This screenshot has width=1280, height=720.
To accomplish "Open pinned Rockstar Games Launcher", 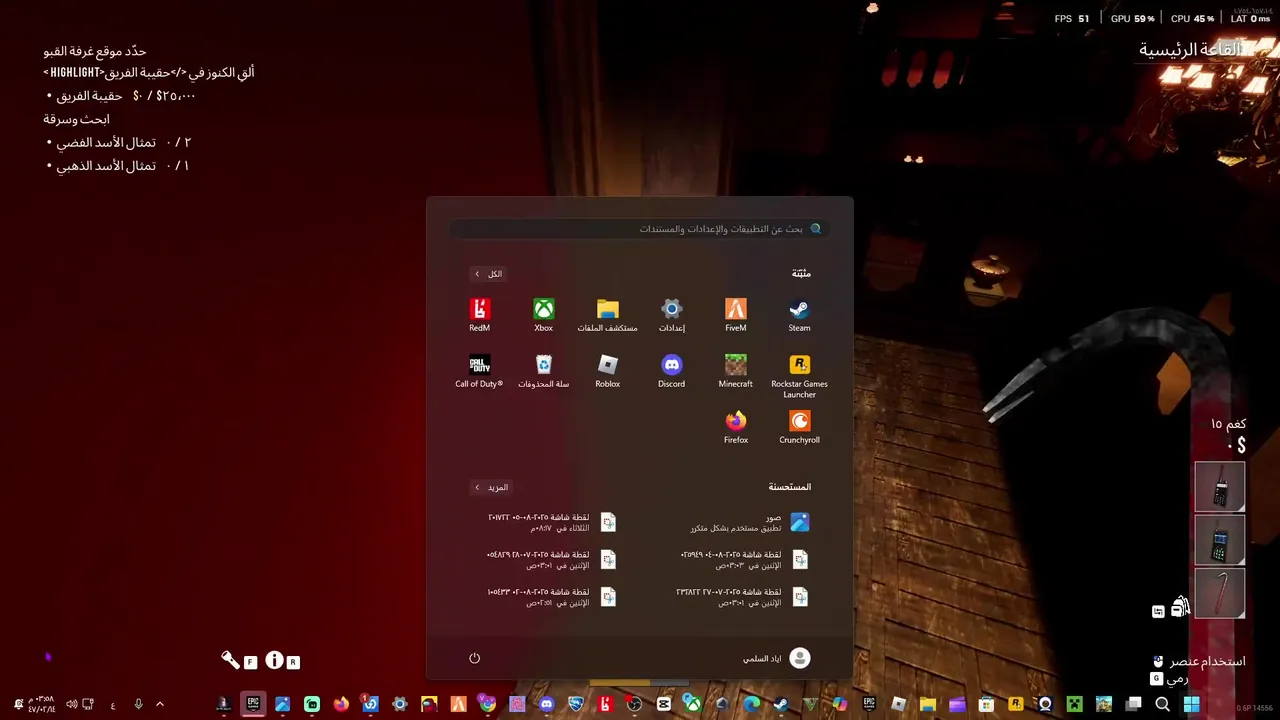I will pos(799,376).
